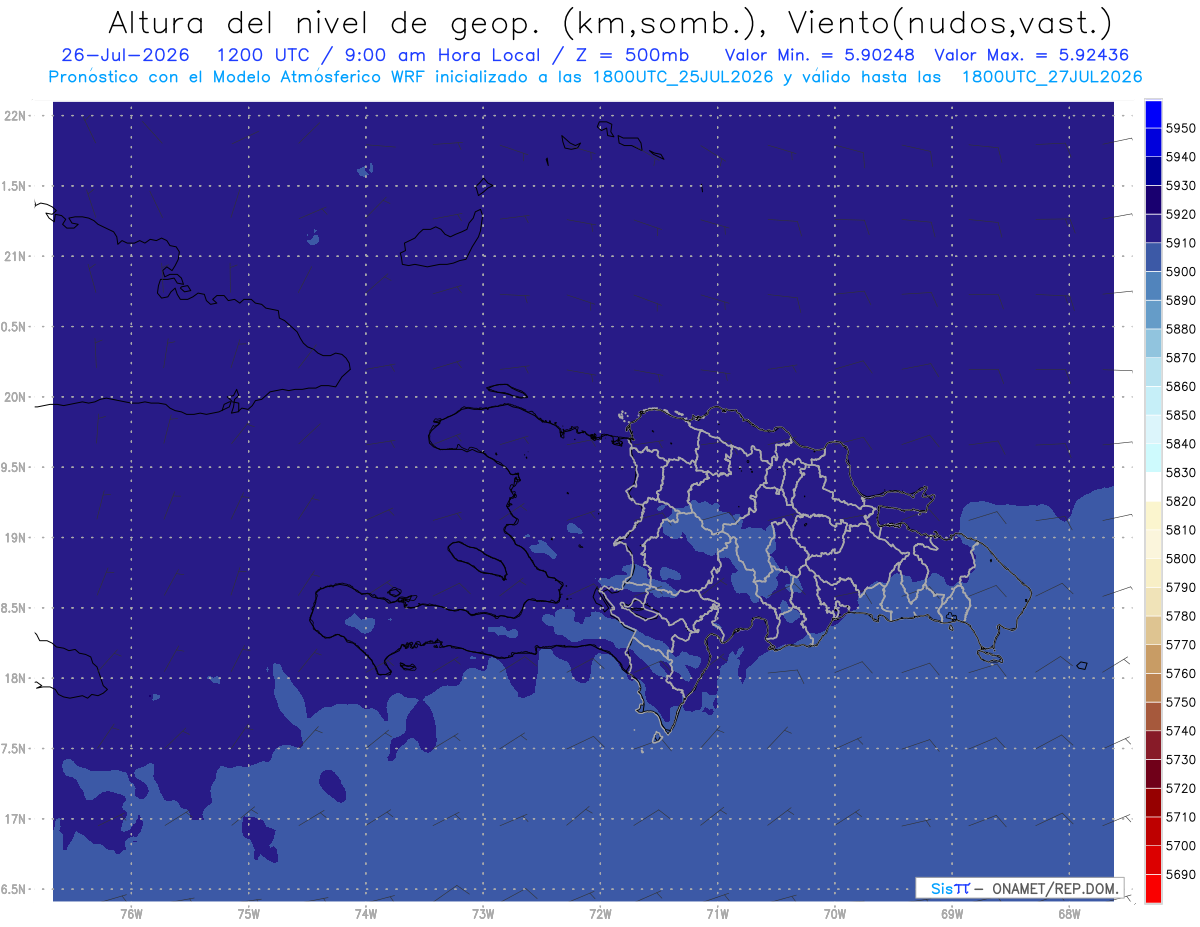Screen dimensions: 1200x927
Task: Click the "5800" color scale value
Action: pos(1181,559)
